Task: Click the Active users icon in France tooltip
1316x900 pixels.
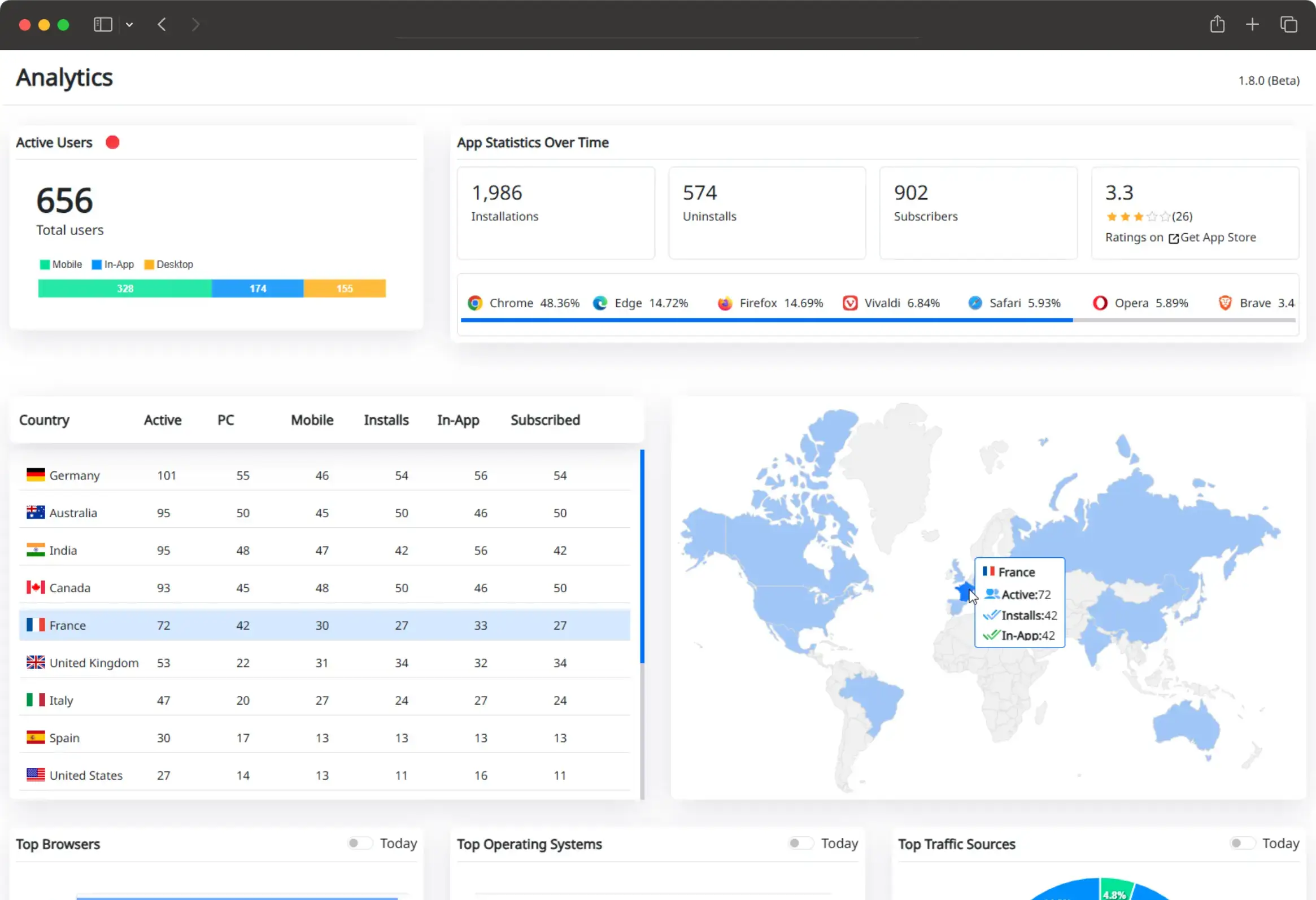Action: click(992, 594)
